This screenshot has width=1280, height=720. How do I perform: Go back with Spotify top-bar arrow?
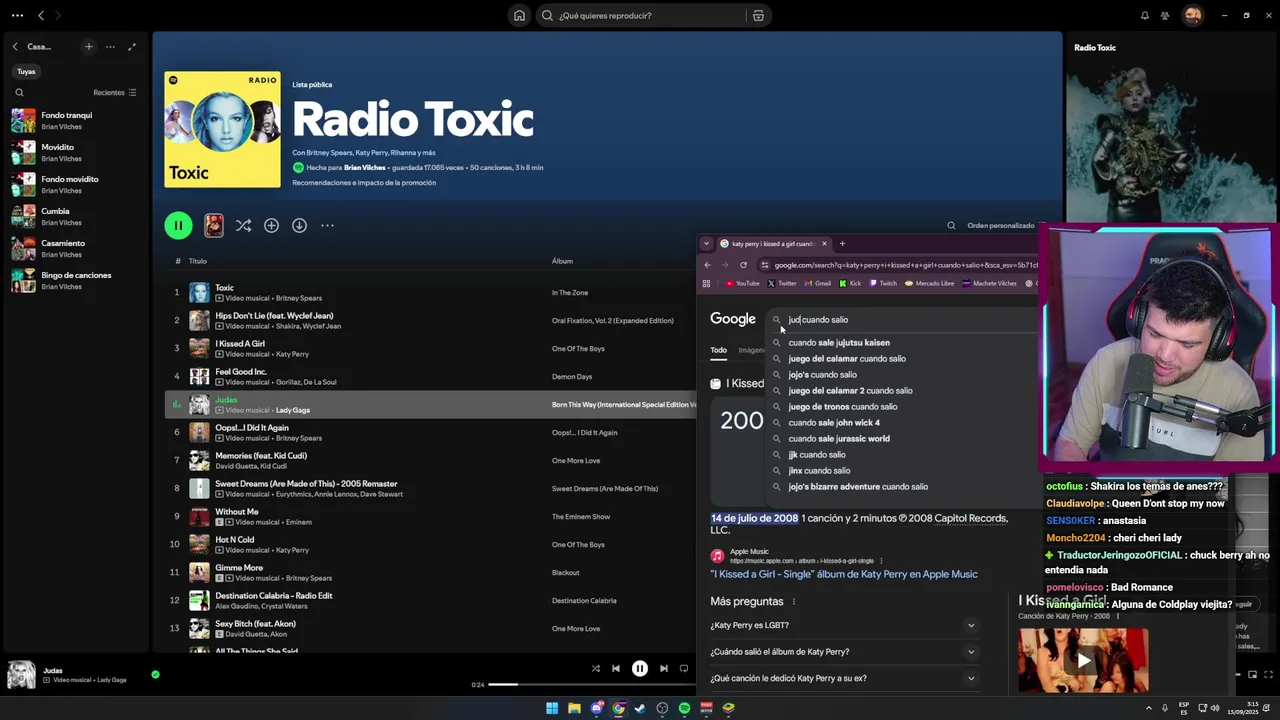pos(41,15)
